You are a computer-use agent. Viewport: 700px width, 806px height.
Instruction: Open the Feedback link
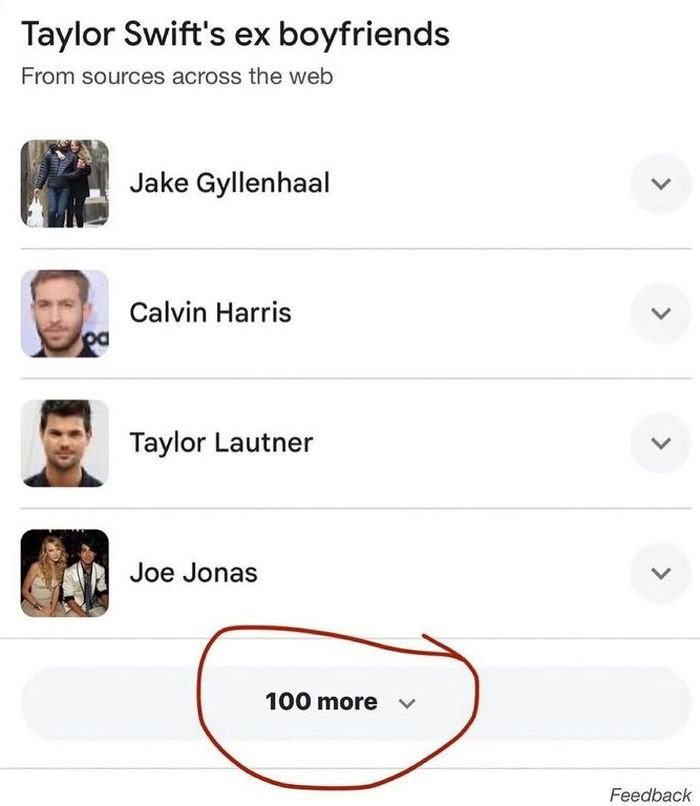click(650, 795)
